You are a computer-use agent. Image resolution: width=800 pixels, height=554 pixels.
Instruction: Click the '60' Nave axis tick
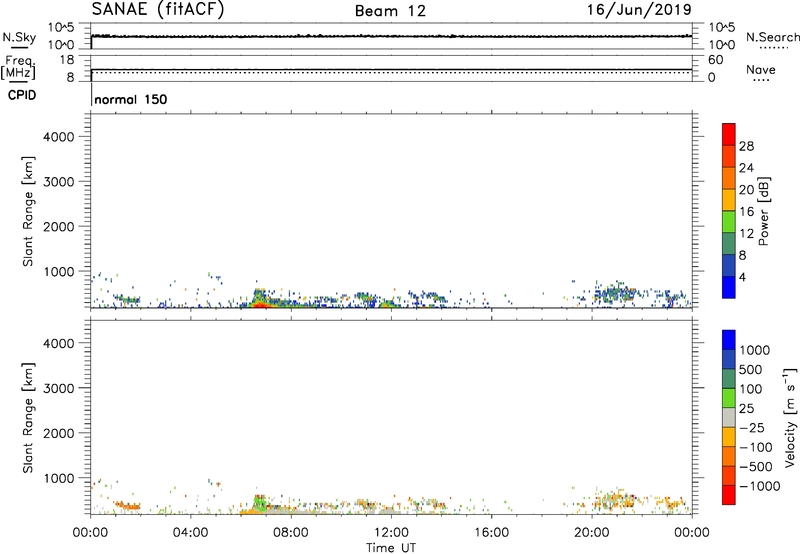click(715, 60)
